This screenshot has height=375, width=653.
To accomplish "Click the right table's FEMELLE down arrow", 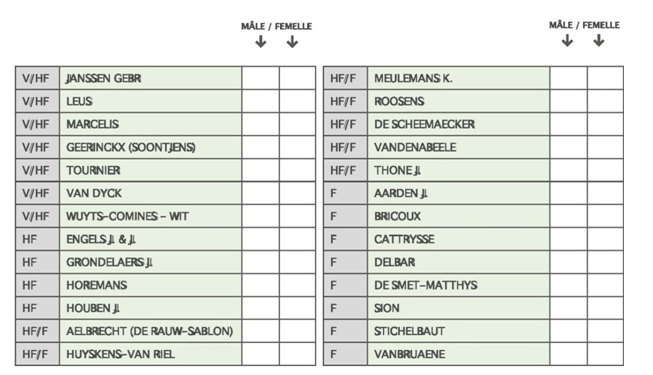I will 599,40.
